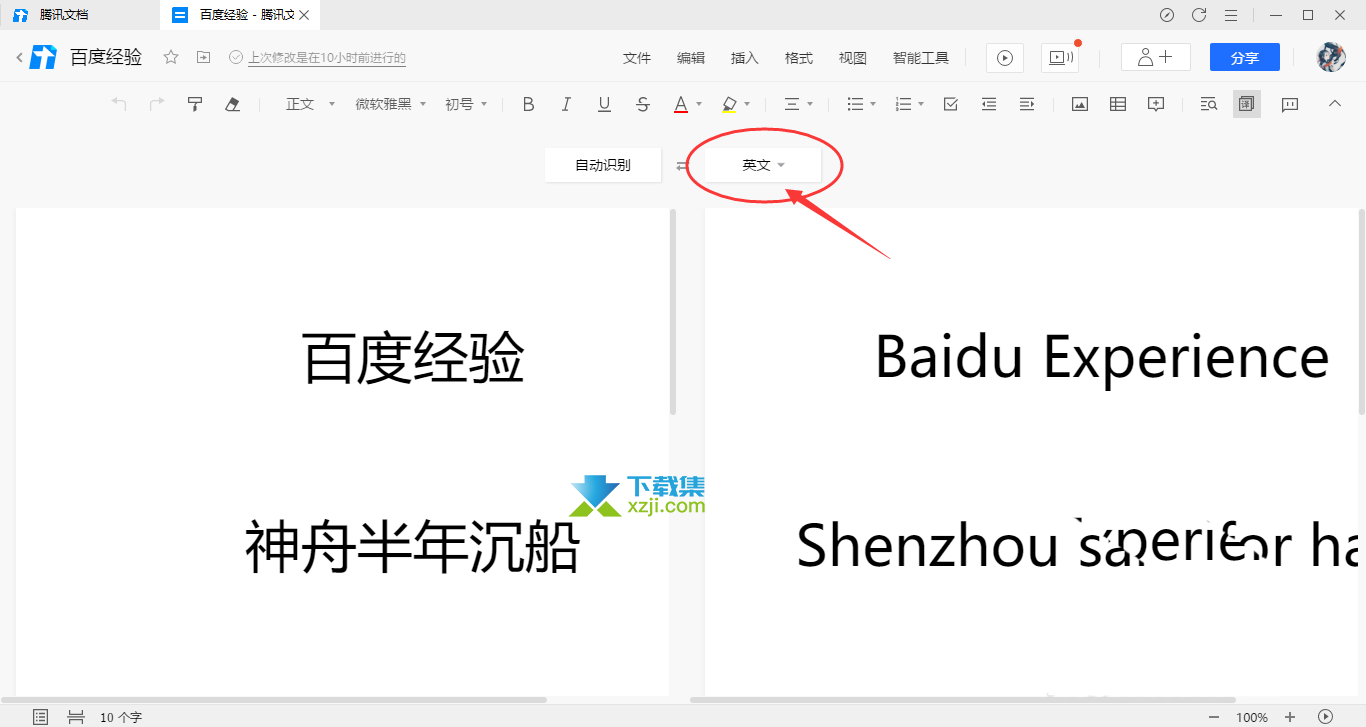Open the 智能工具 menu

pyautogui.click(x=921, y=58)
